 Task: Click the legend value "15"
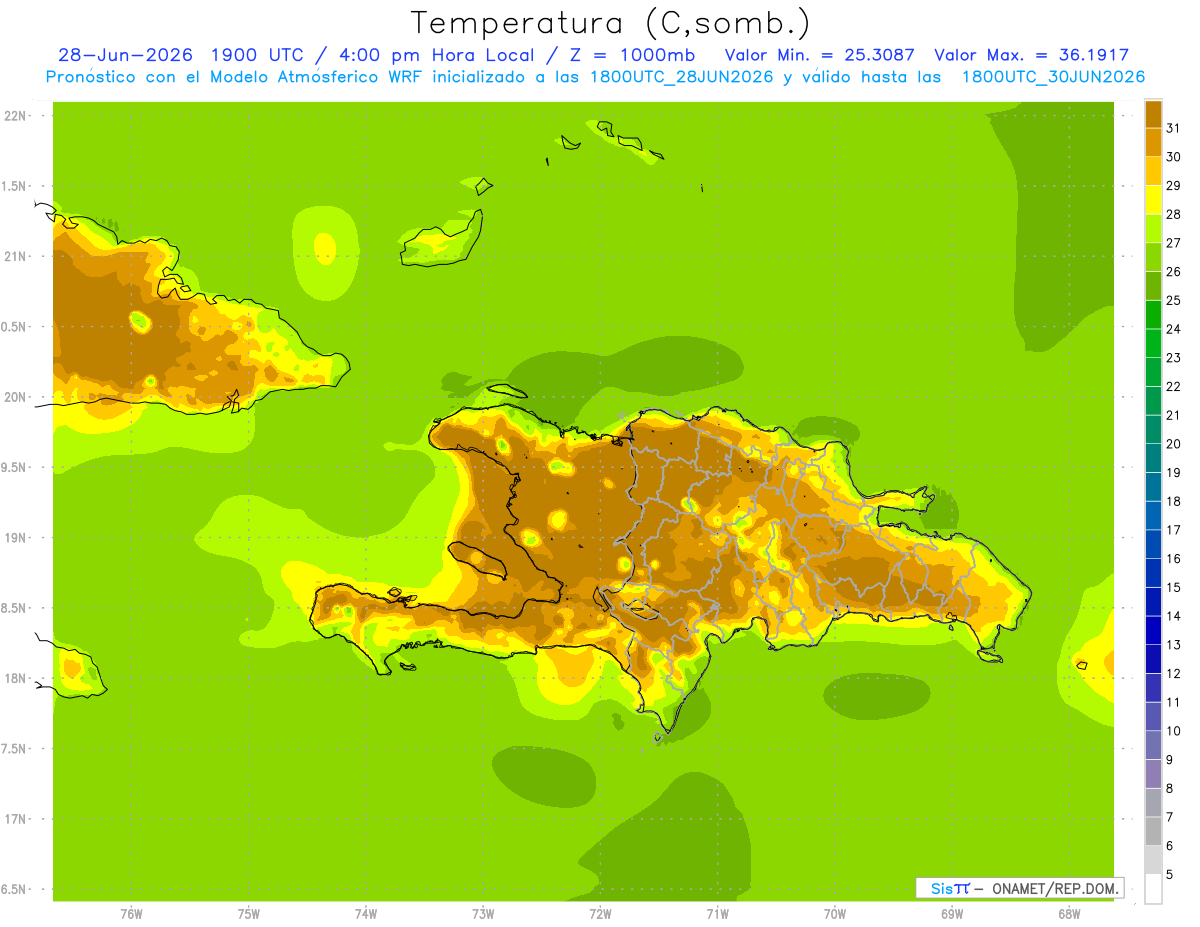[1173, 587]
